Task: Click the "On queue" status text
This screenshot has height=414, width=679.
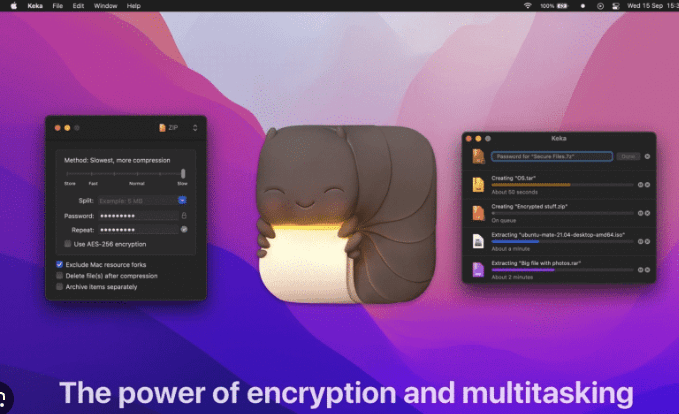Action: point(504,220)
